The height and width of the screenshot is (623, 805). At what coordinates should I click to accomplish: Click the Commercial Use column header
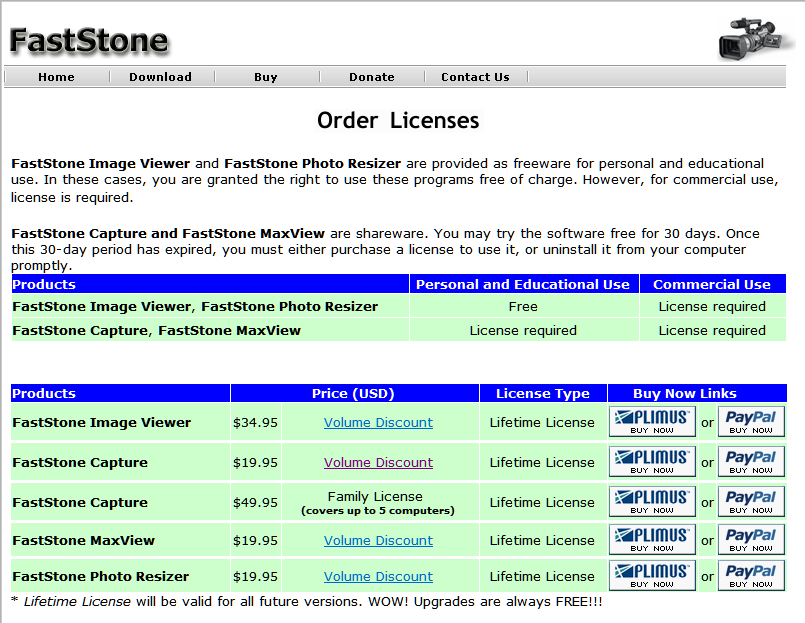[712, 285]
